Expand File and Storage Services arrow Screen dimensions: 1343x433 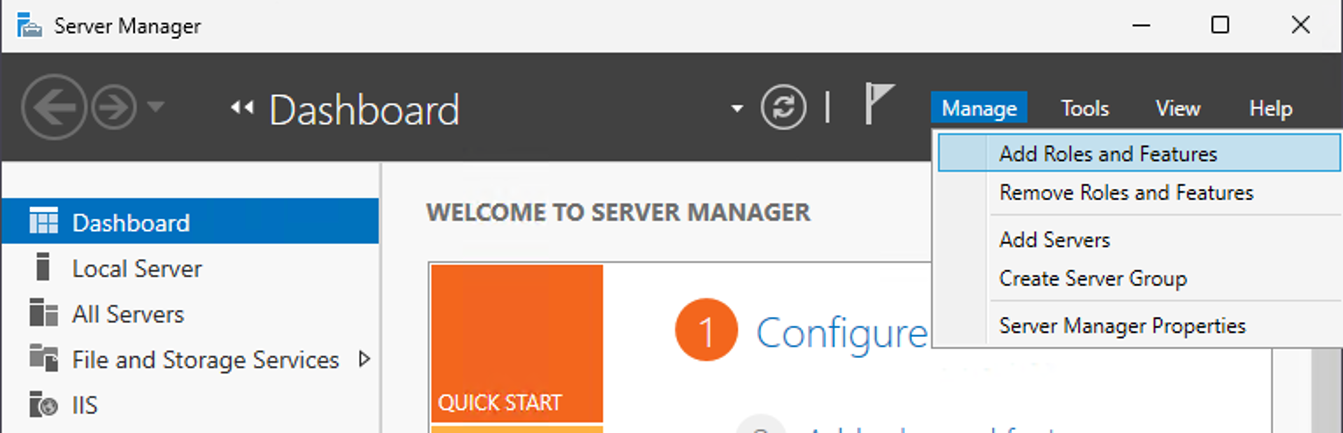tap(364, 359)
